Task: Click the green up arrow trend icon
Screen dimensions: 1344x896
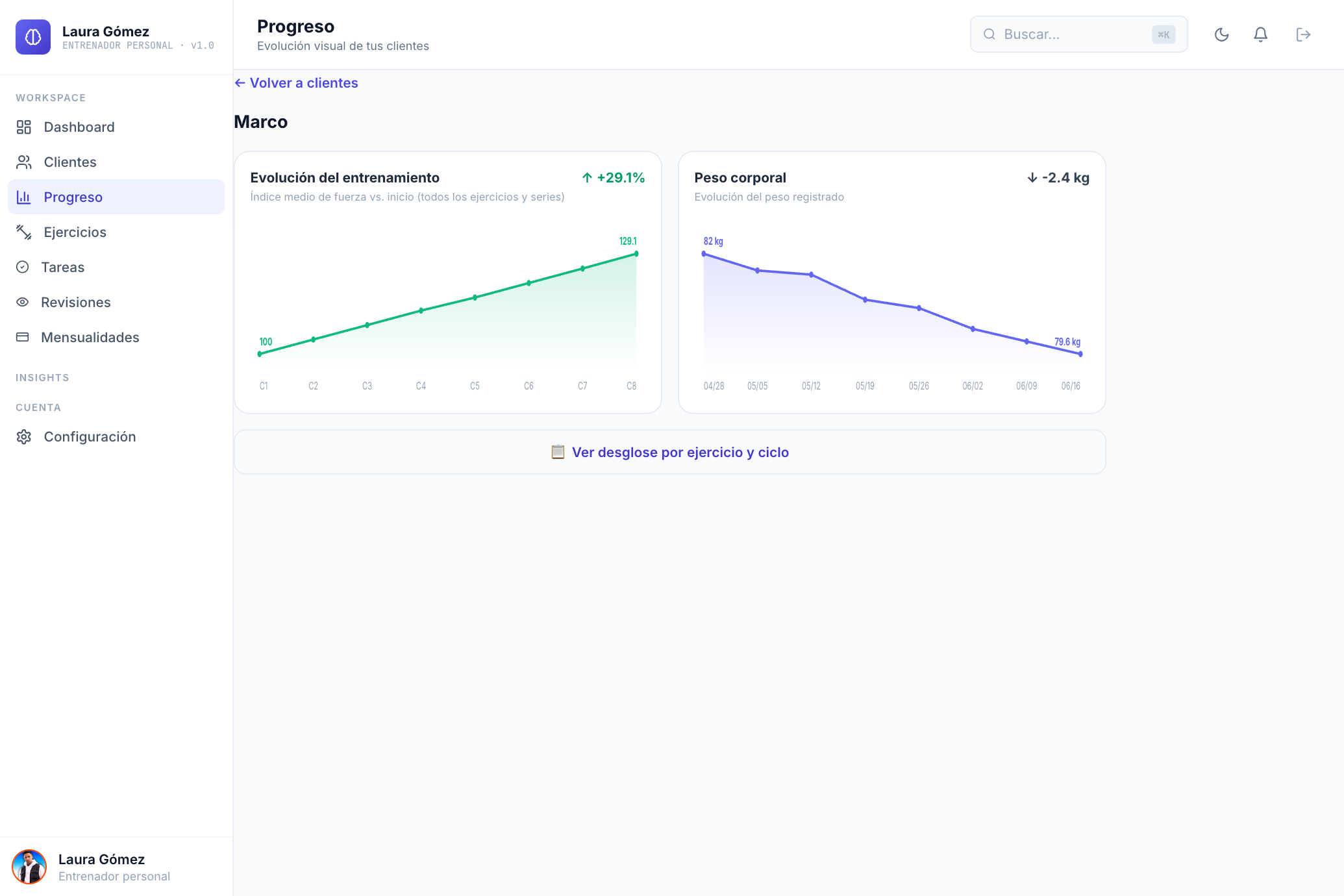Action: [x=588, y=178]
